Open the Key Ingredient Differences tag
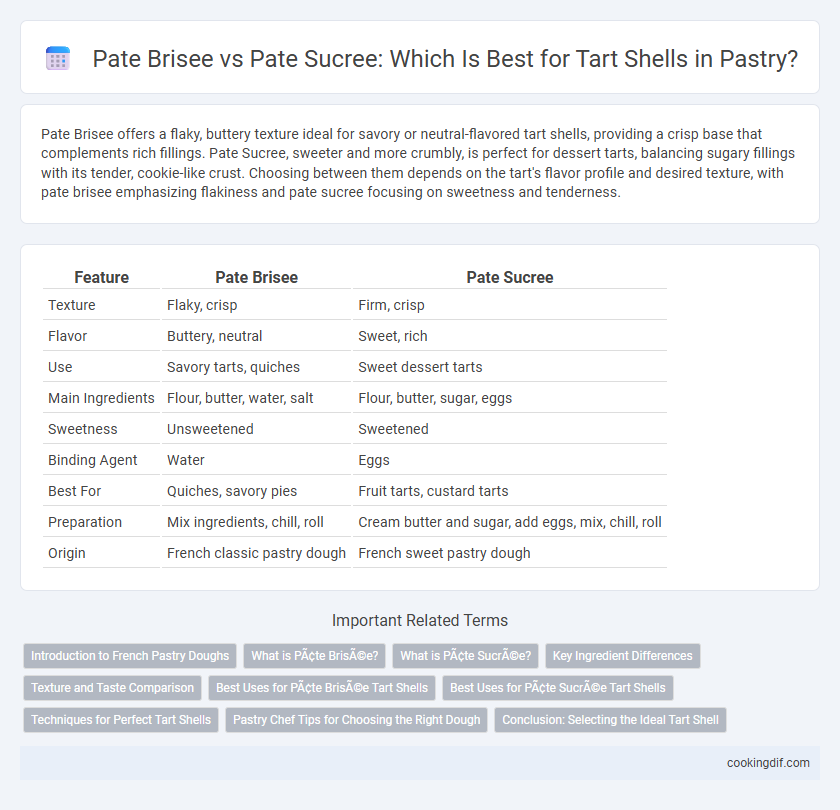 click(x=622, y=656)
